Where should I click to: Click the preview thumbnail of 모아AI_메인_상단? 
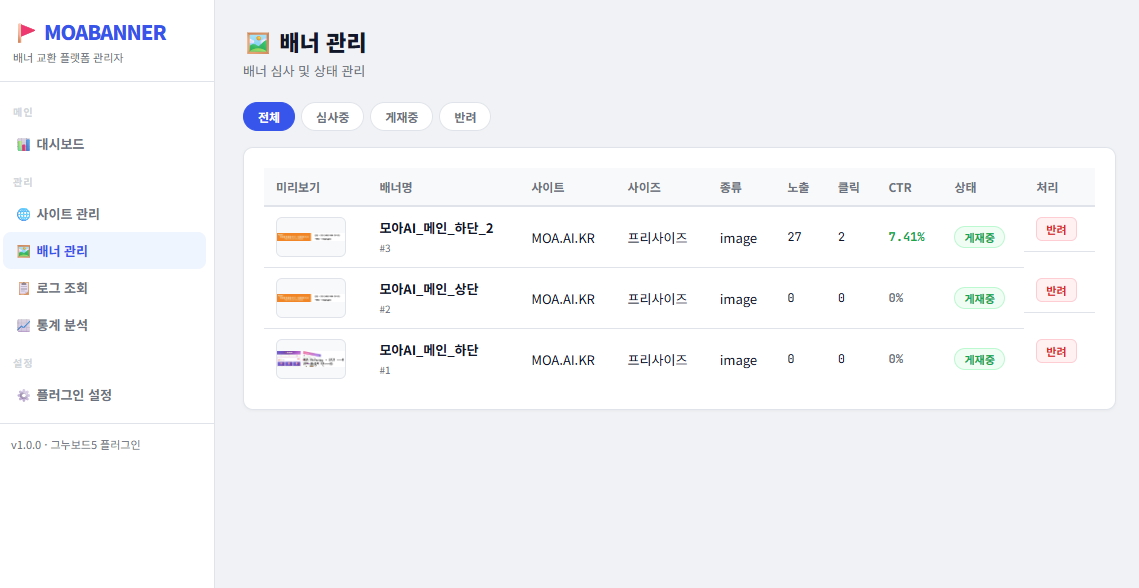[311, 298]
